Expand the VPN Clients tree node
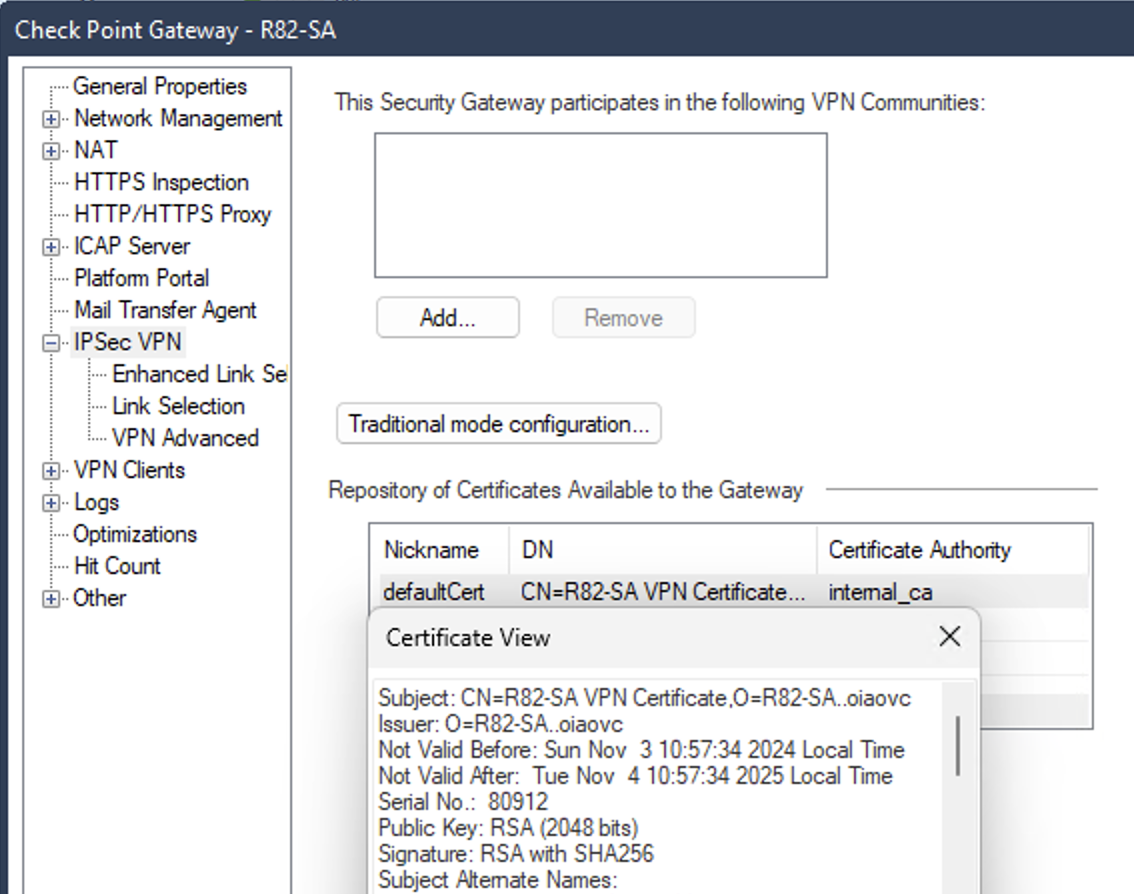 (51, 470)
